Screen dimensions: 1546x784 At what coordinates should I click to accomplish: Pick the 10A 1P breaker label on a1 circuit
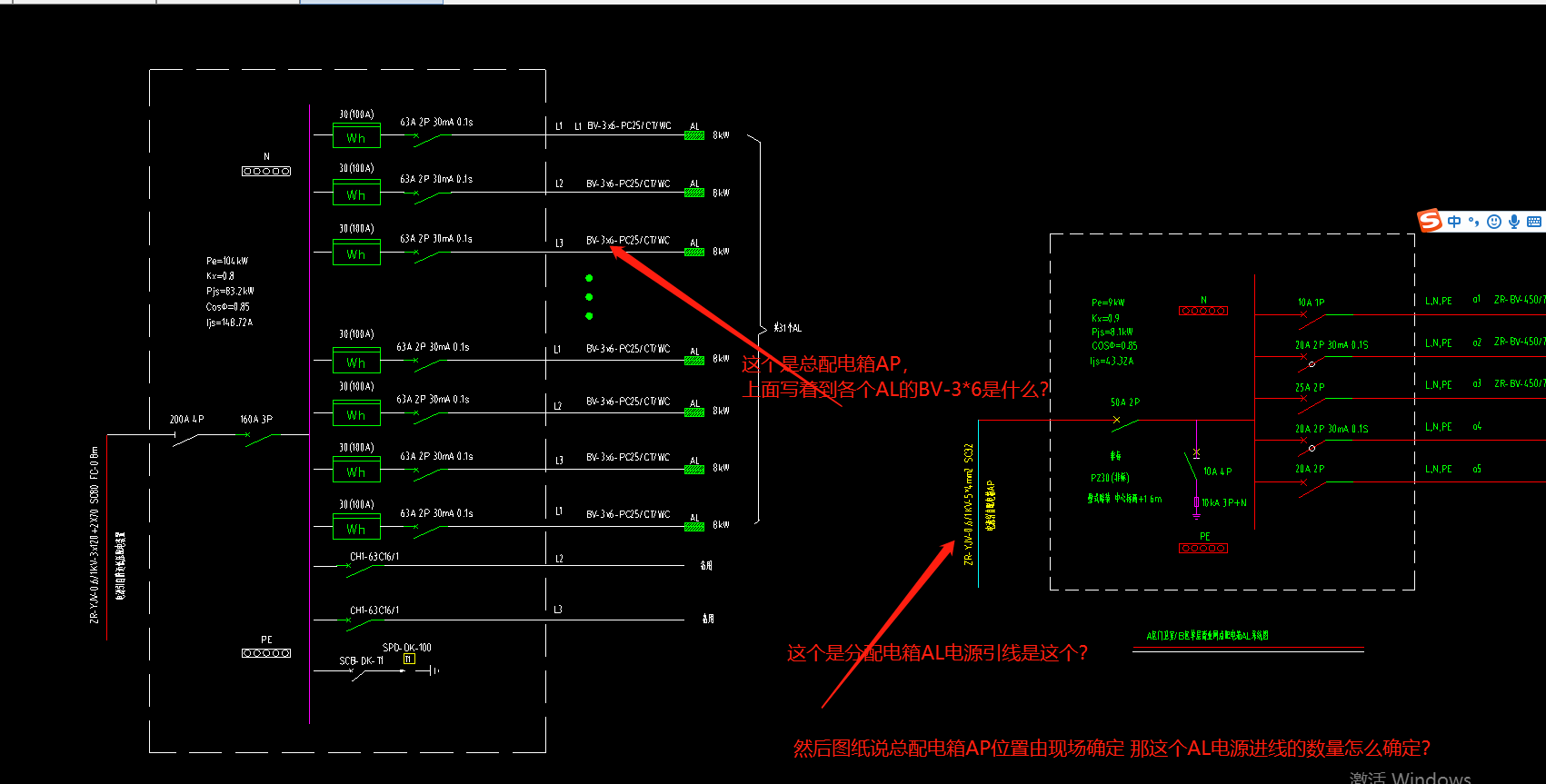(1311, 303)
